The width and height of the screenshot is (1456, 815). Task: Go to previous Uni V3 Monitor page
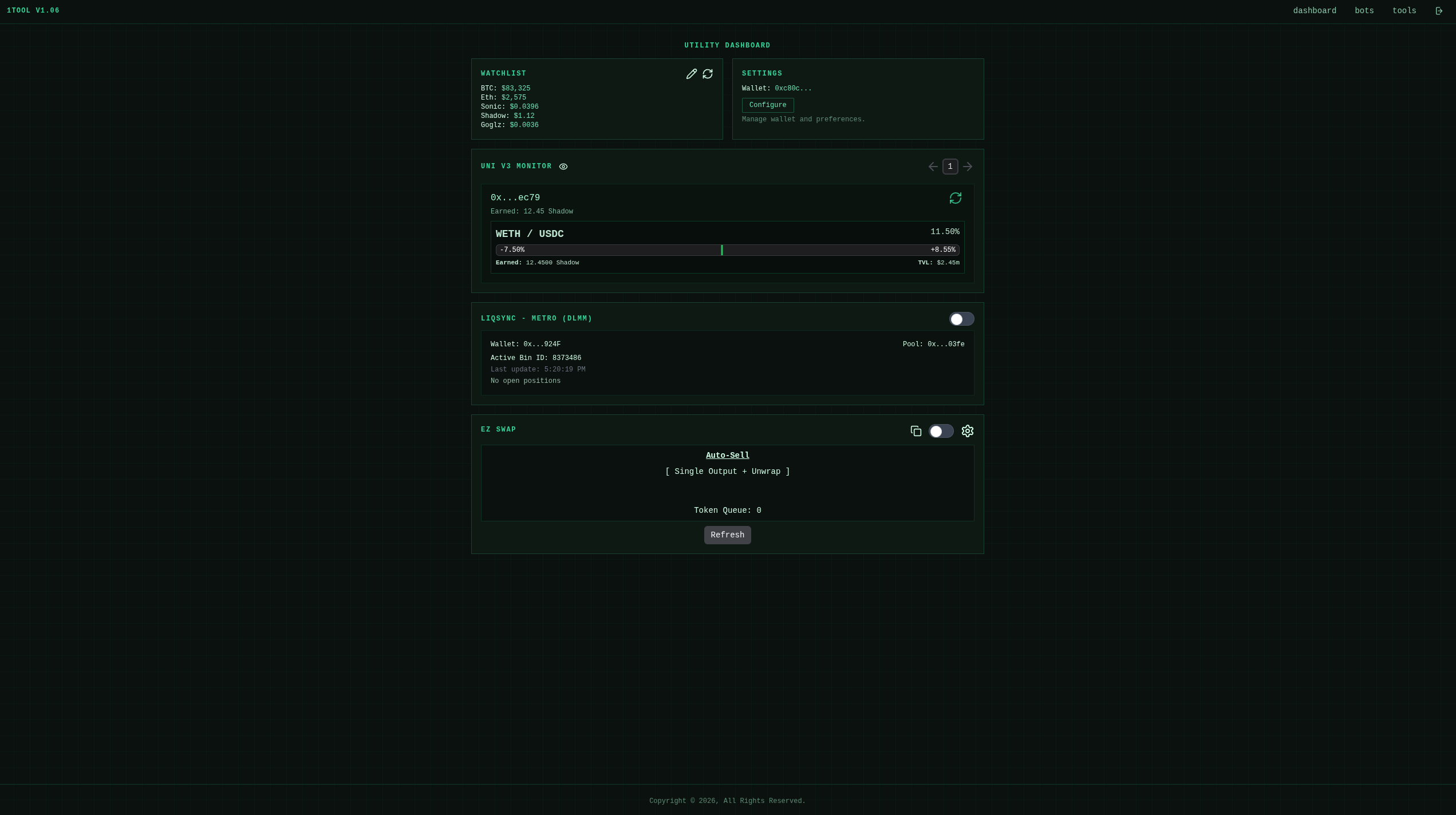[x=933, y=167]
